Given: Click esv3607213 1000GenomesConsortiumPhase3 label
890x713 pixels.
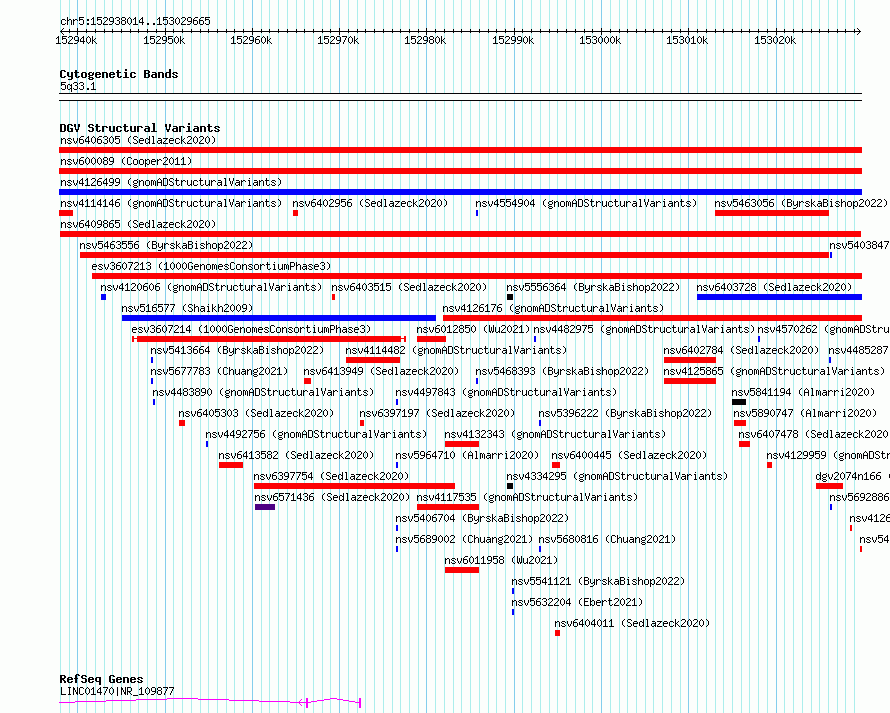Looking at the screenshot, I should (211, 266).
